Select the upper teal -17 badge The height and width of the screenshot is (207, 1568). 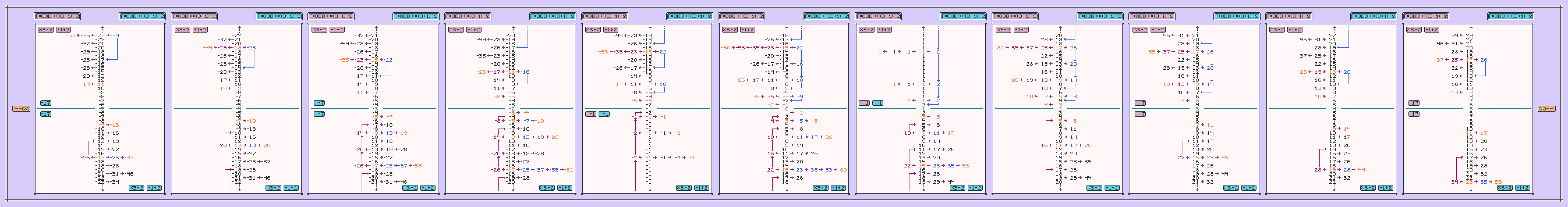[46, 103]
